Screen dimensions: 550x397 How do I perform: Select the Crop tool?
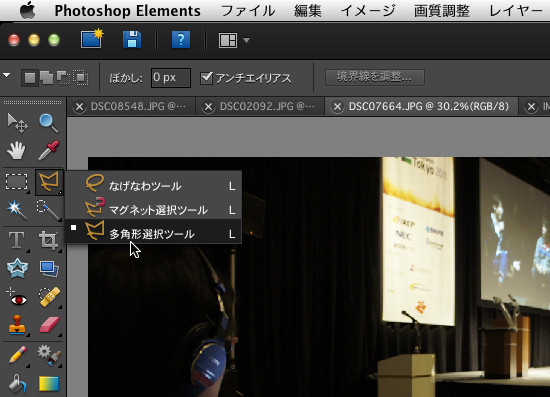point(49,241)
